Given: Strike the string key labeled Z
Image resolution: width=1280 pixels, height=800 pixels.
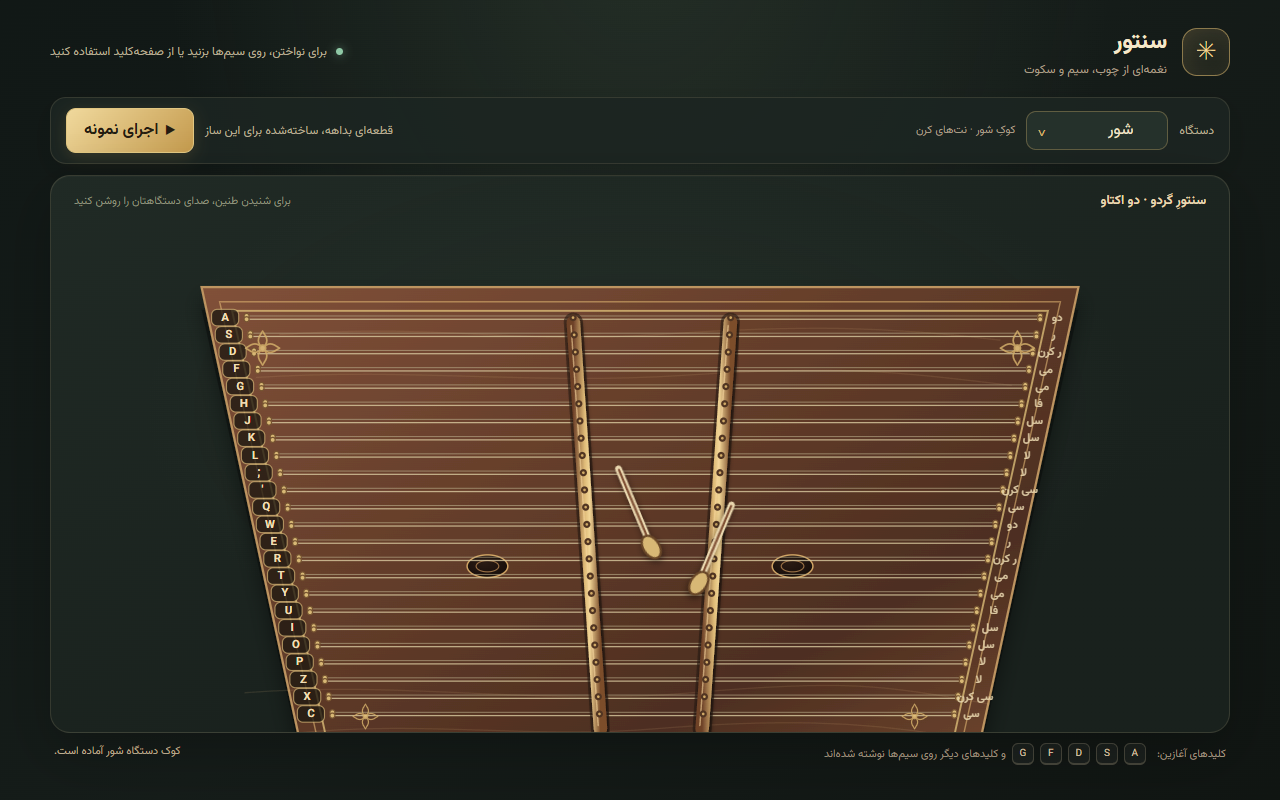Looking at the screenshot, I should [303, 679].
